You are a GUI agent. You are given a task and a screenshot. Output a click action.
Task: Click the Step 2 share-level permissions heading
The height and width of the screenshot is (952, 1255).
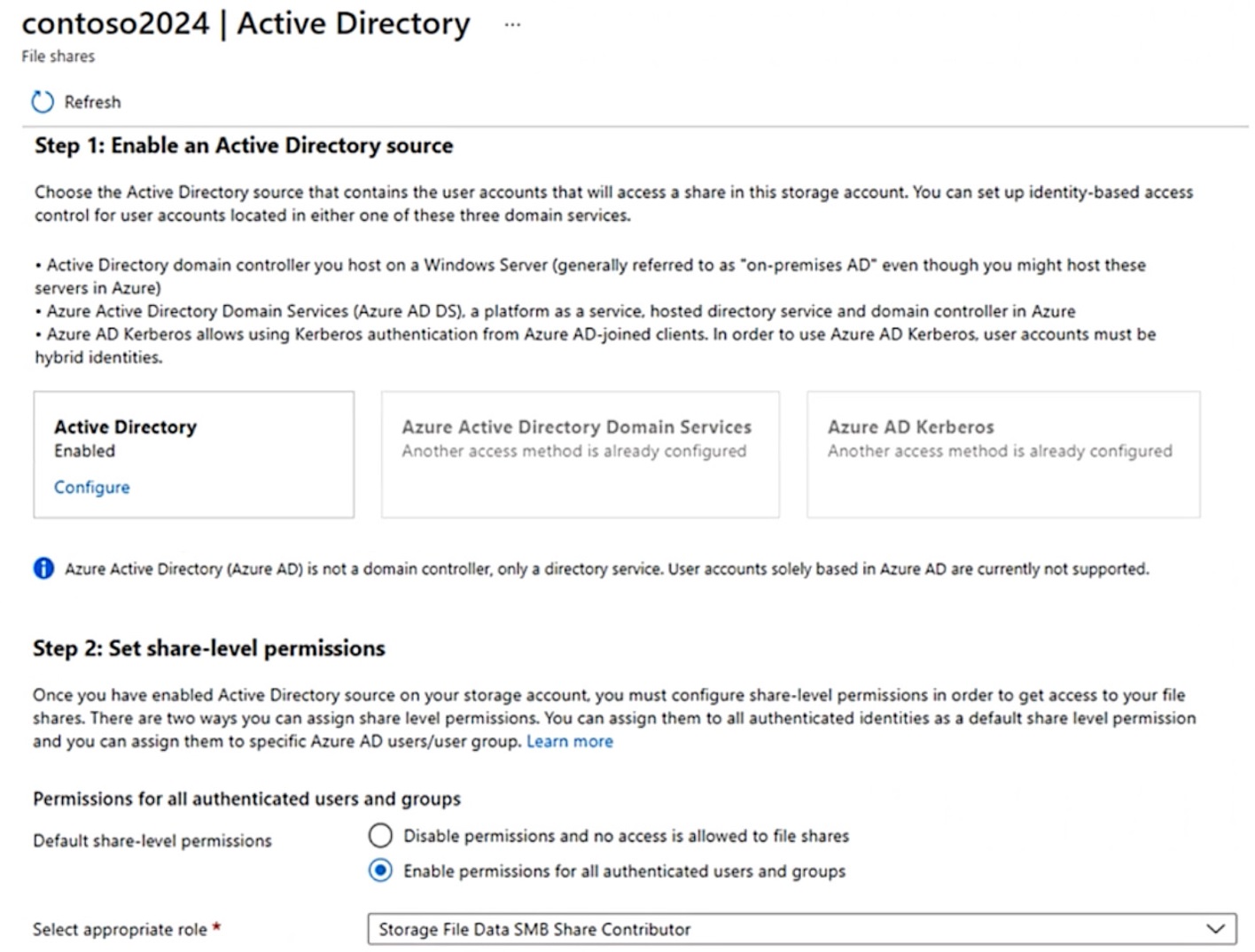(208, 648)
